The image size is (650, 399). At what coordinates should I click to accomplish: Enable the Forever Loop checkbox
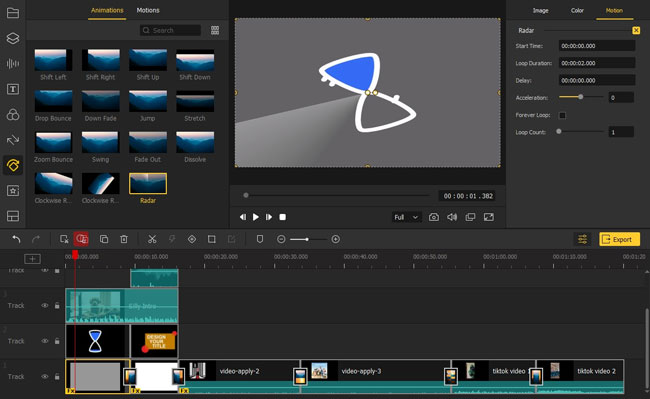[562, 115]
